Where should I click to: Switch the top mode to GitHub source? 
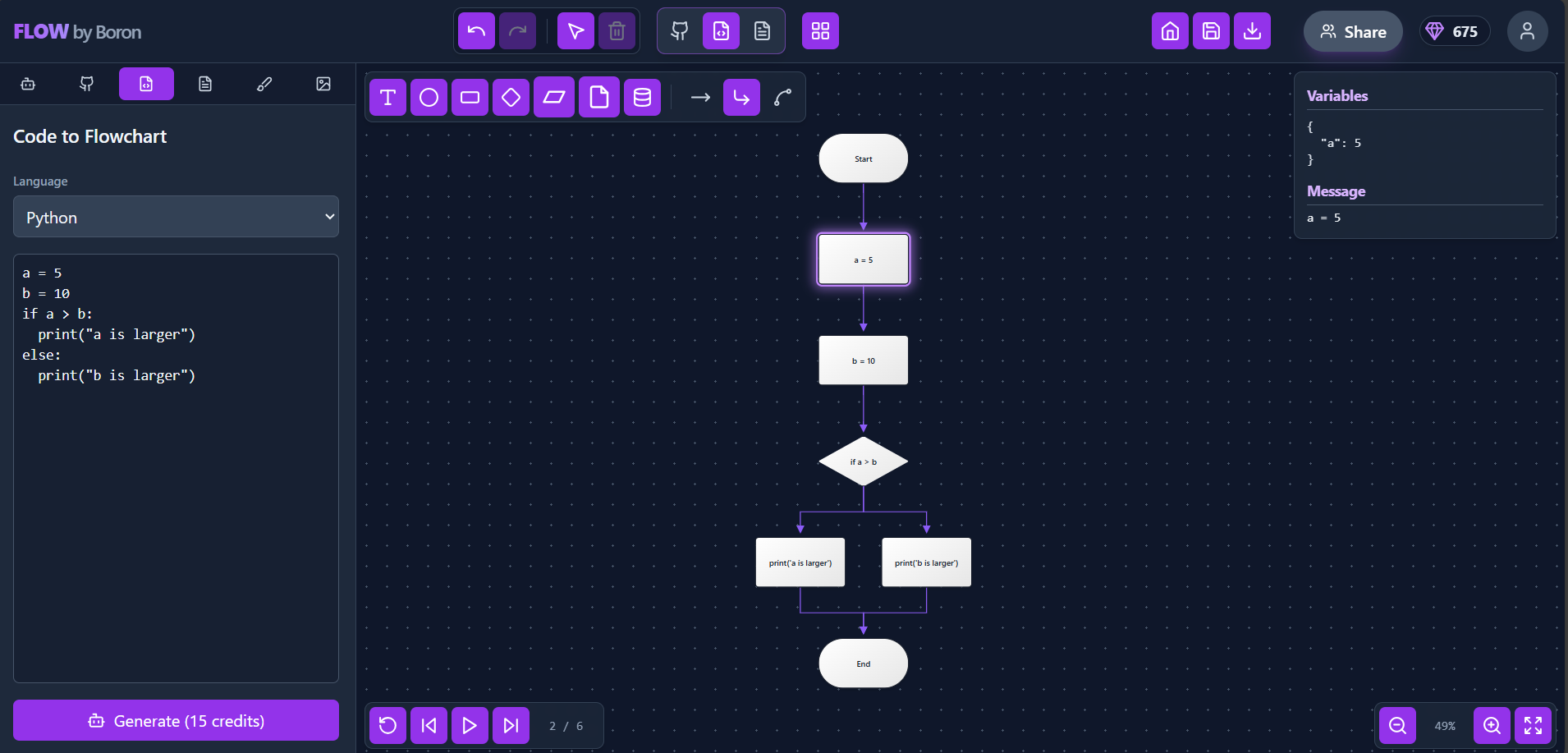pos(680,30)
